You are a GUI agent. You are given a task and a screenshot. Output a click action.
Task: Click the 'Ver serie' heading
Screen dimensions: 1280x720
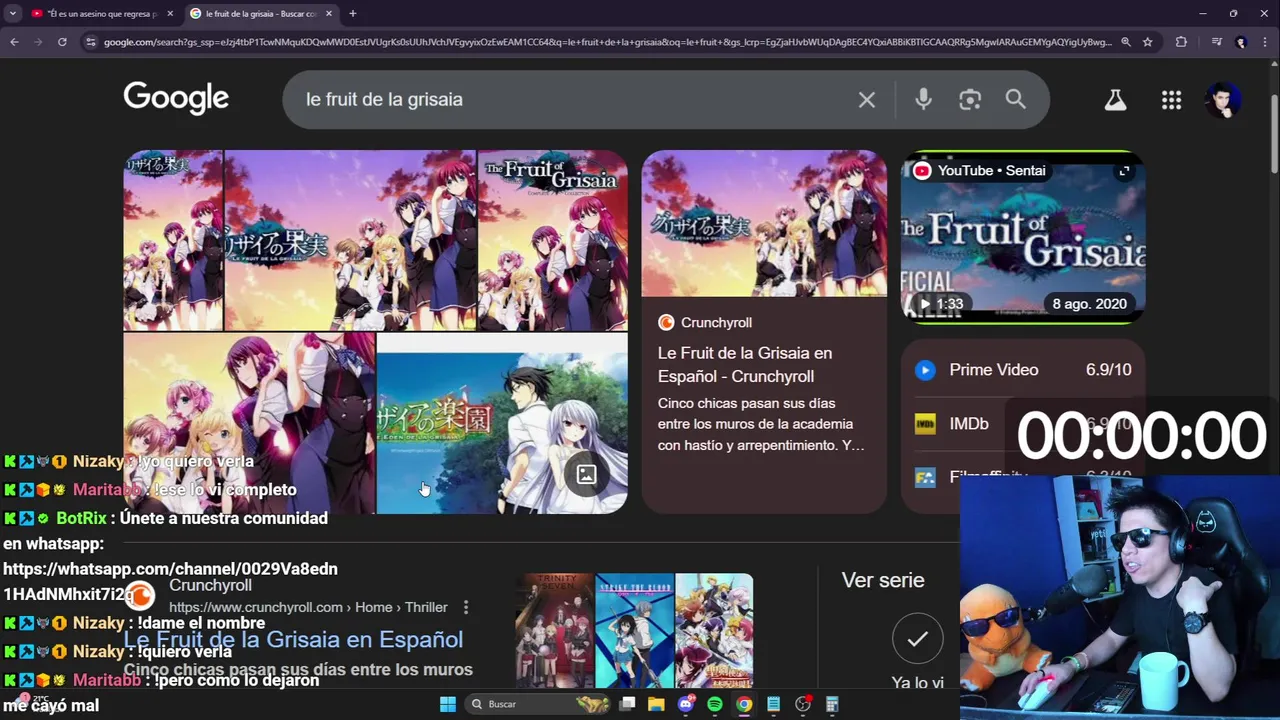(x=883, y=580)
